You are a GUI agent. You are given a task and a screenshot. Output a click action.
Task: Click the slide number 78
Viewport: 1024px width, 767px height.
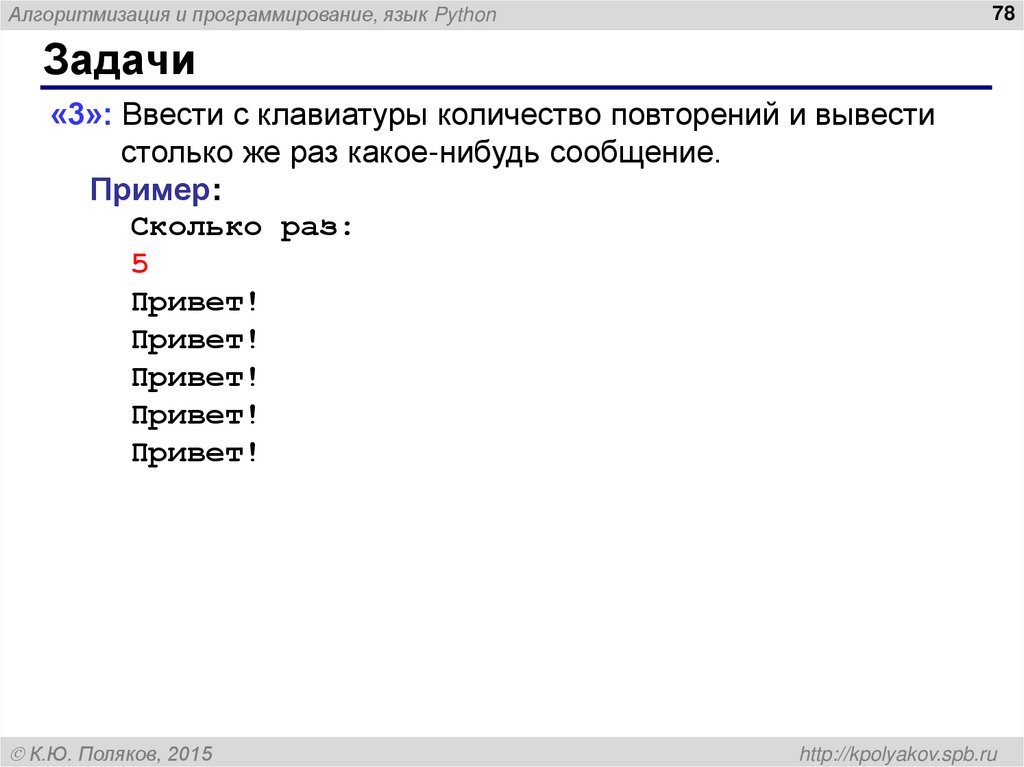[x=1001, y=14]
